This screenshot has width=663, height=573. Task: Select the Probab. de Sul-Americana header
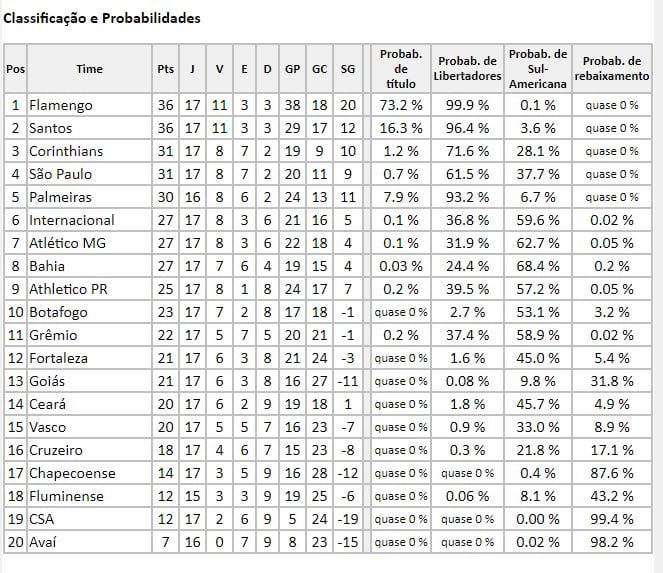point(537,69)
